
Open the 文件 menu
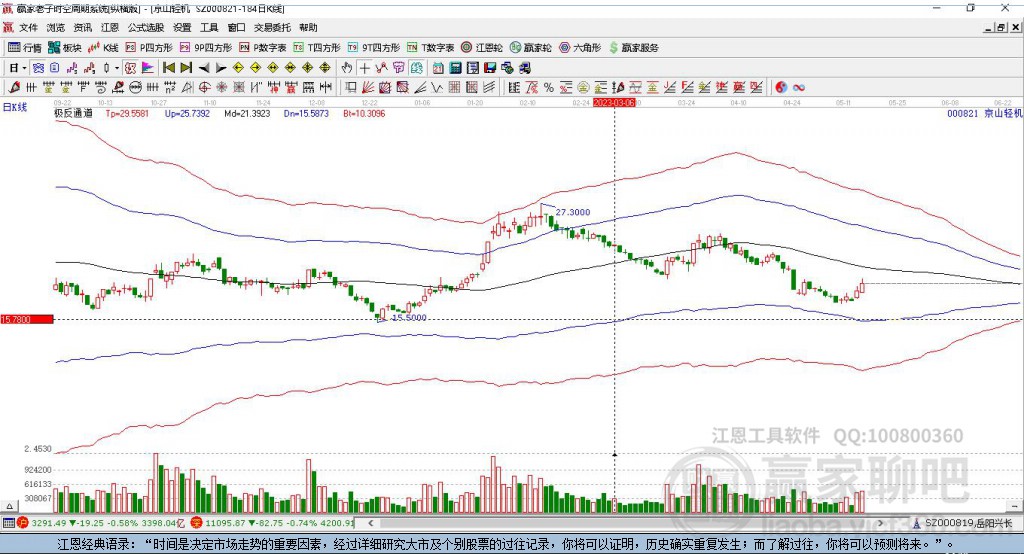28,27
